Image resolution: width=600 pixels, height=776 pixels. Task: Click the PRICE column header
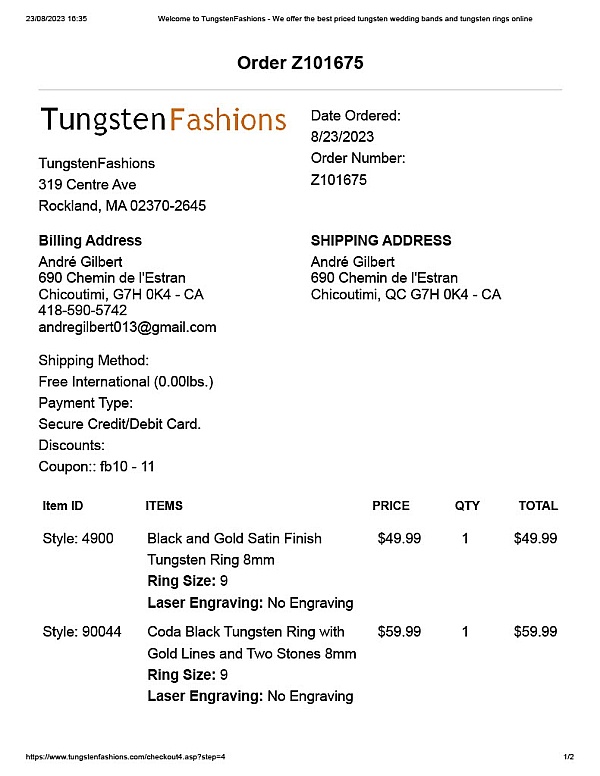[x=391, y=506]
